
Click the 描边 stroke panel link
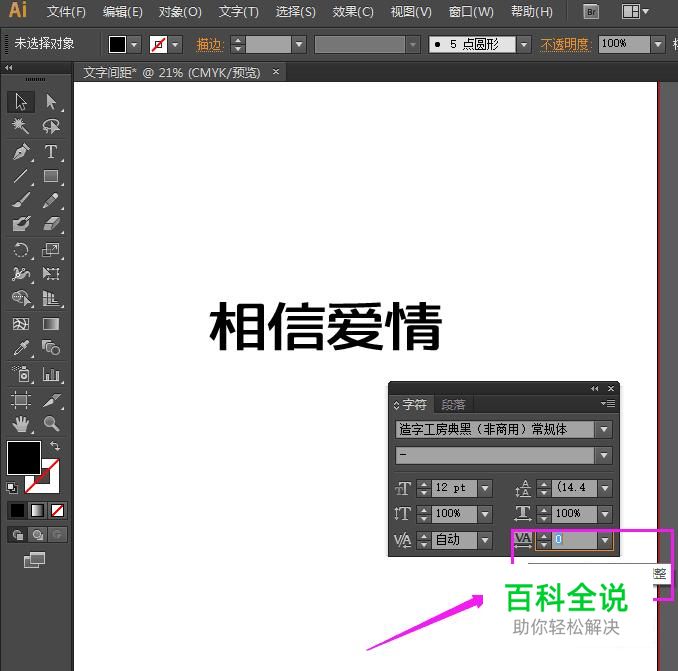pyautogui.click(x=210, y=45)
